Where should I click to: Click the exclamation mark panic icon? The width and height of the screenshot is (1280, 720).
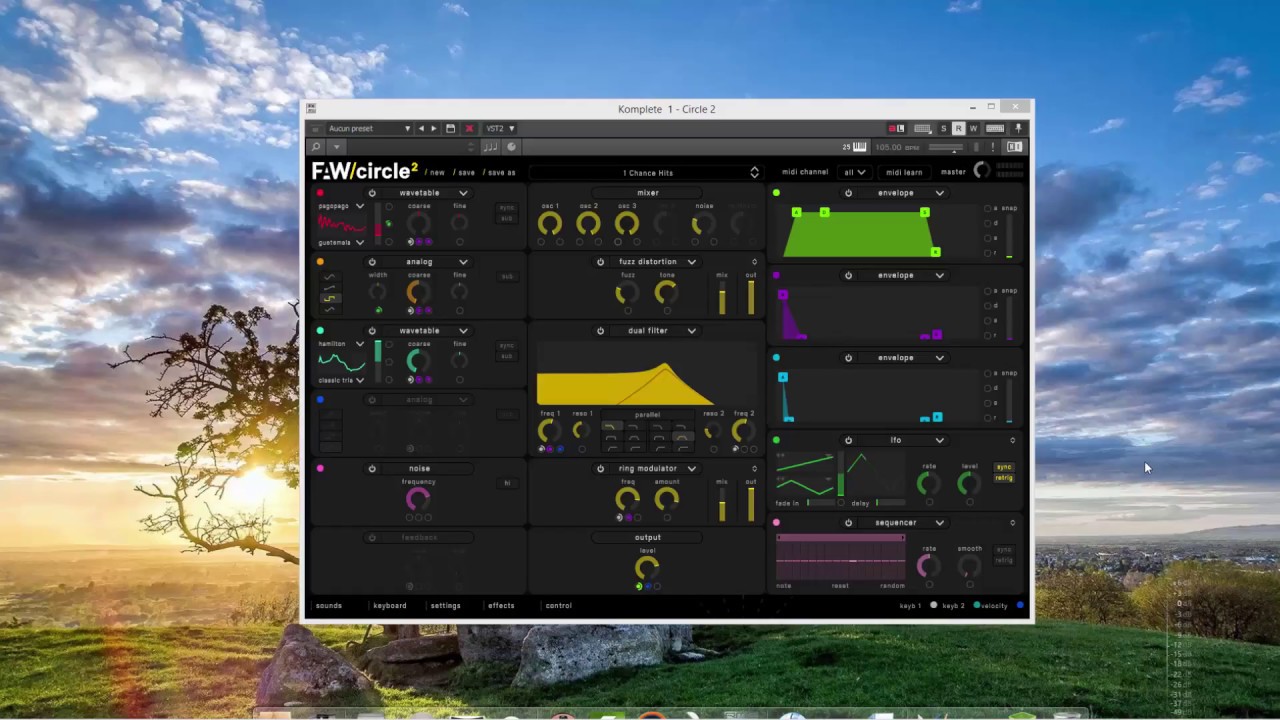[x=993, y=147]
